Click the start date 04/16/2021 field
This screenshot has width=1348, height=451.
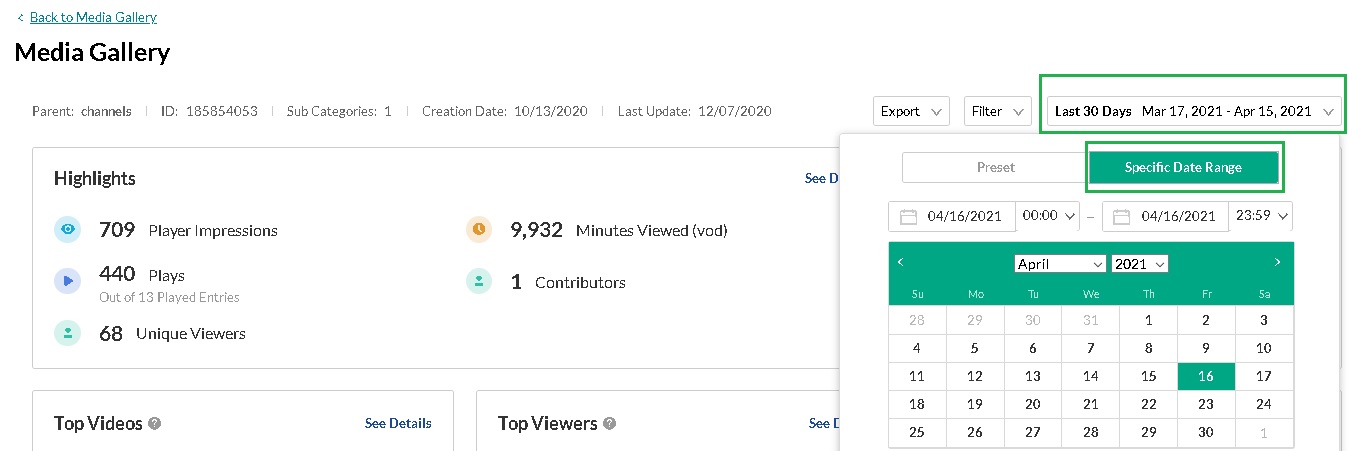pyautogui.click(x=952, y=216)
